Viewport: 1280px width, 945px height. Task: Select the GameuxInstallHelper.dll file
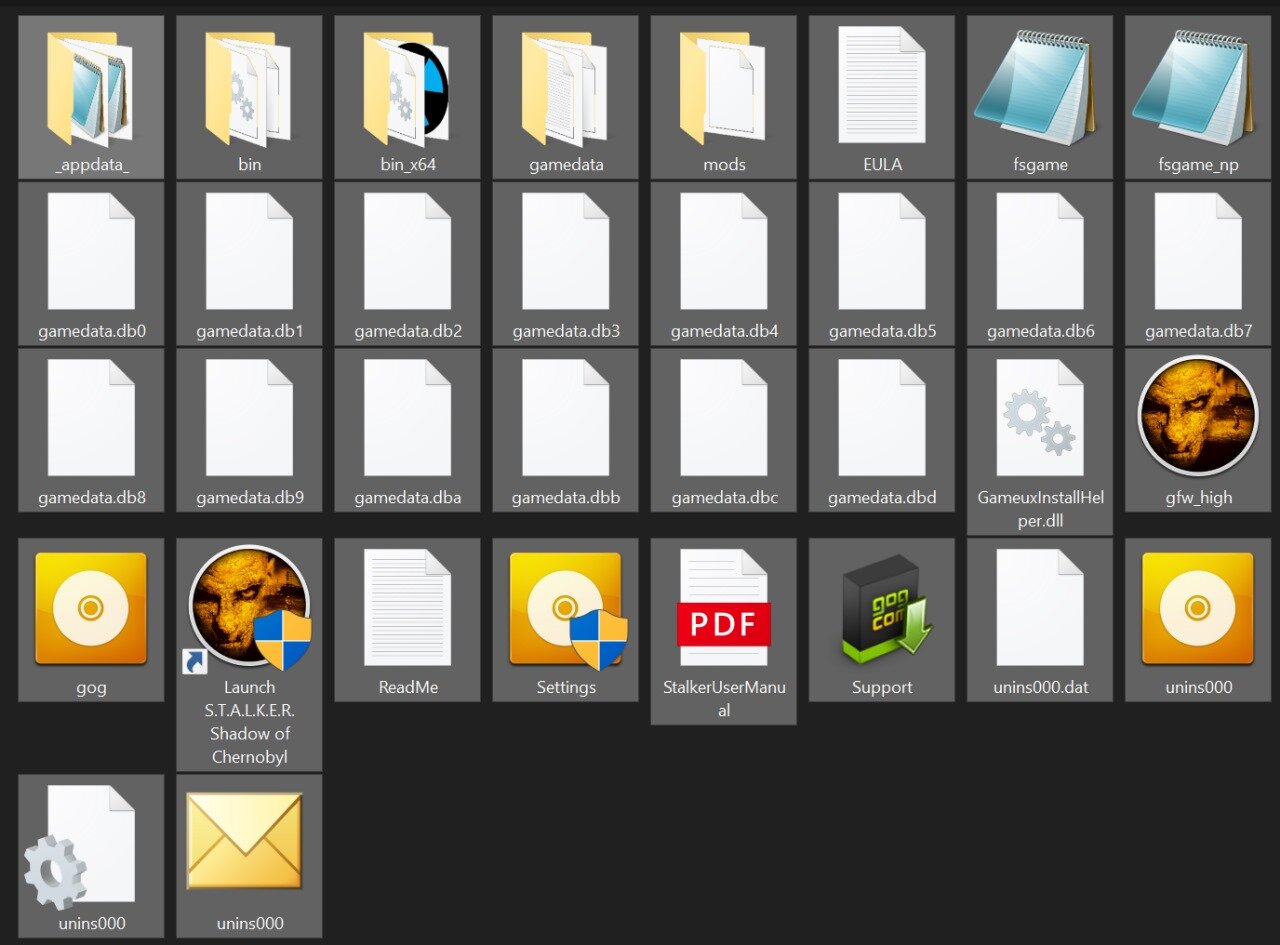pyautogui.click(x=1039, y=441)
